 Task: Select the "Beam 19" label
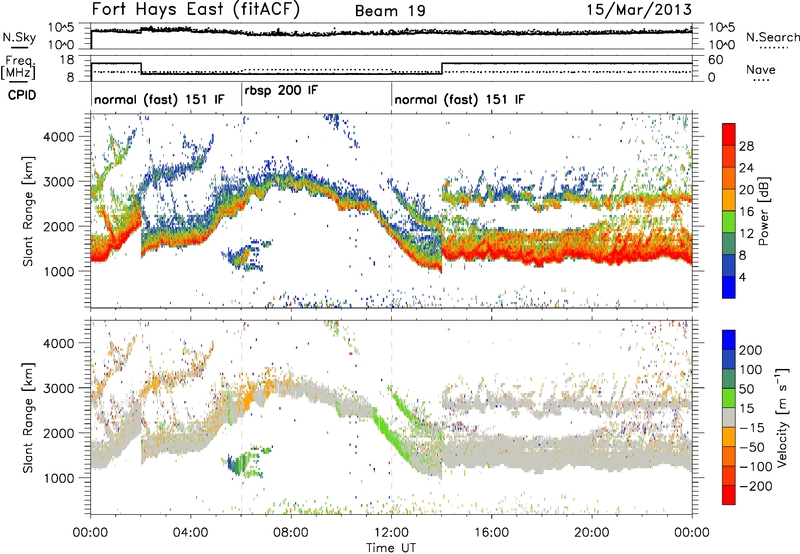390,11
